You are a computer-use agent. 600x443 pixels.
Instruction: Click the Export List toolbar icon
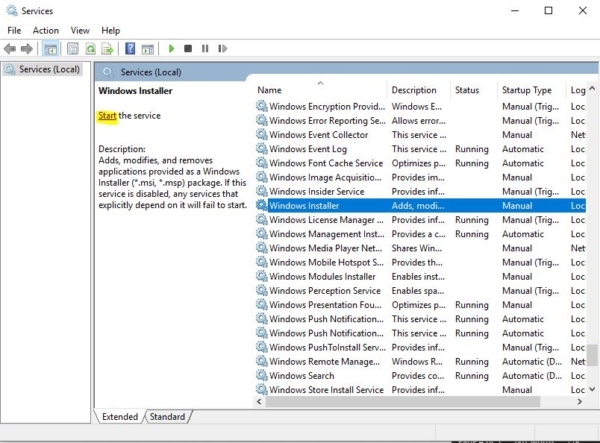tap(108, 49)
